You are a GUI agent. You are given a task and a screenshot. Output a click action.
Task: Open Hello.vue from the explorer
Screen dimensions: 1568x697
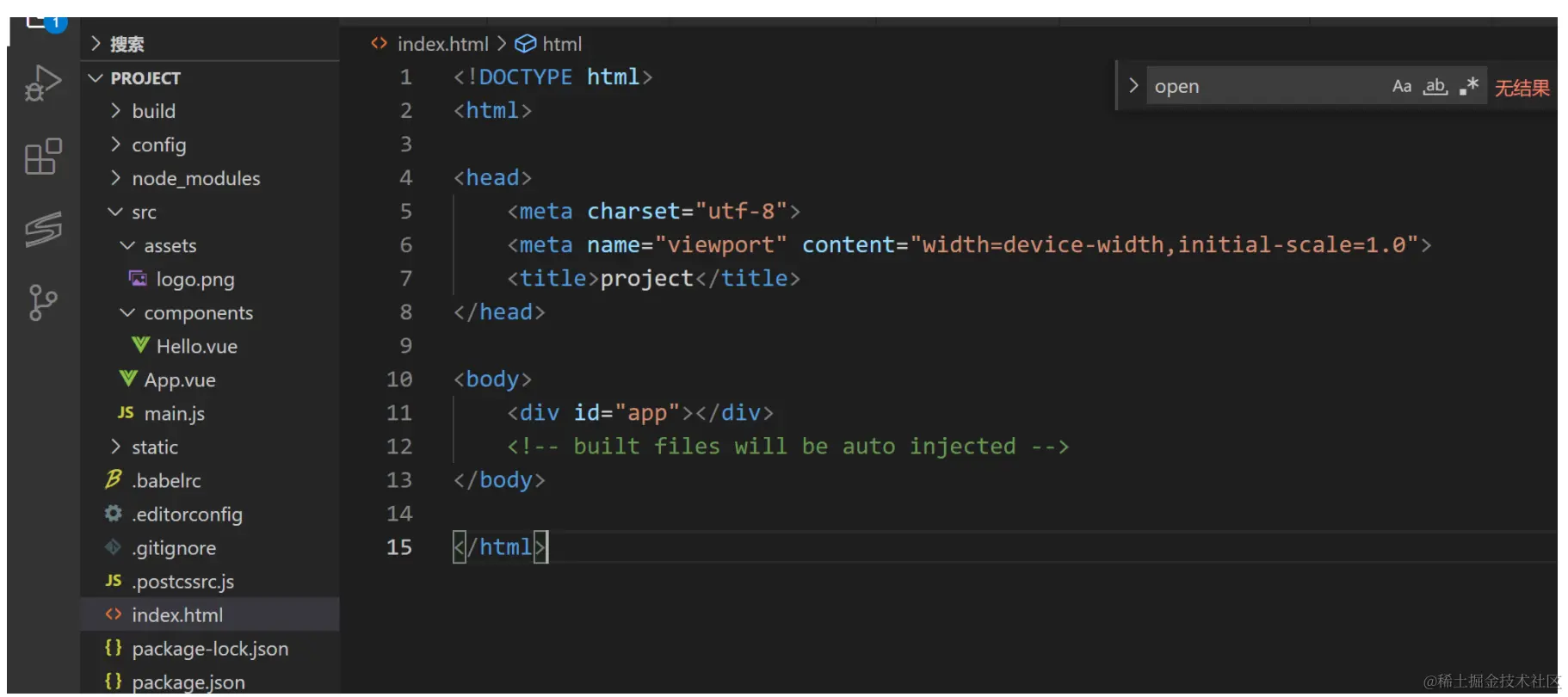pos(196,346)
